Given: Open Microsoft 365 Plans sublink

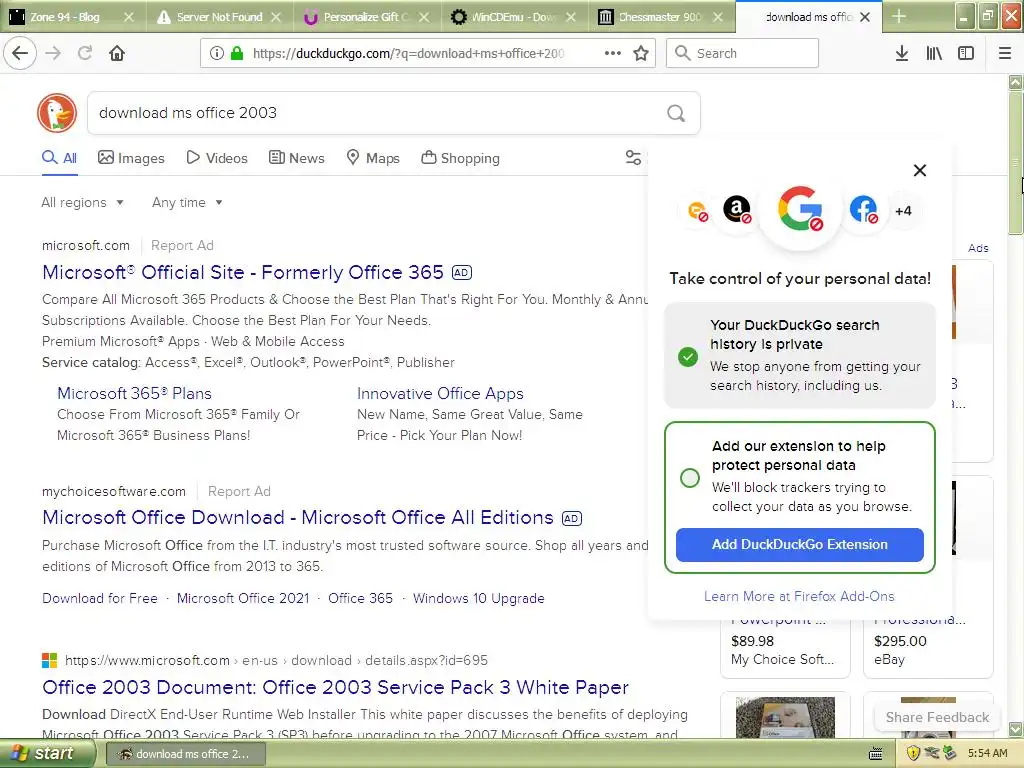Looking at the screenshot, I should (x=134, y=394).
